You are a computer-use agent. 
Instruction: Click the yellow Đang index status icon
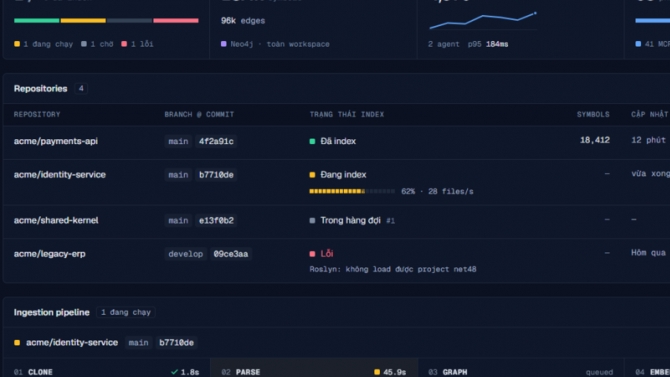pos(312,174)
